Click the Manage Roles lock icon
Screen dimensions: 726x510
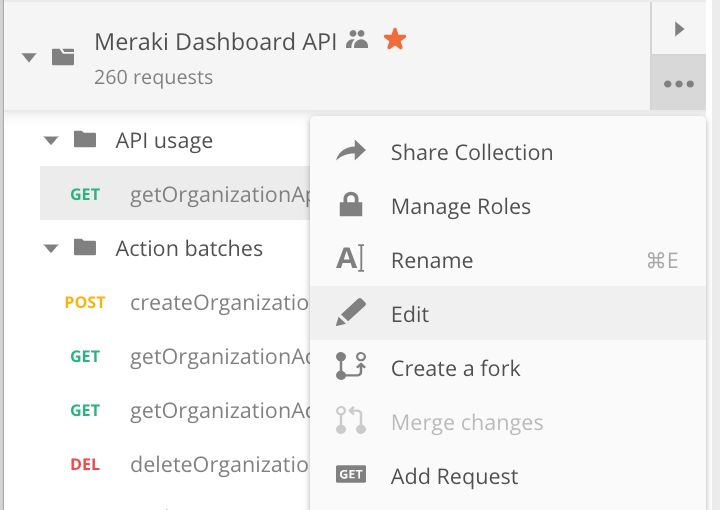(351, 204)
